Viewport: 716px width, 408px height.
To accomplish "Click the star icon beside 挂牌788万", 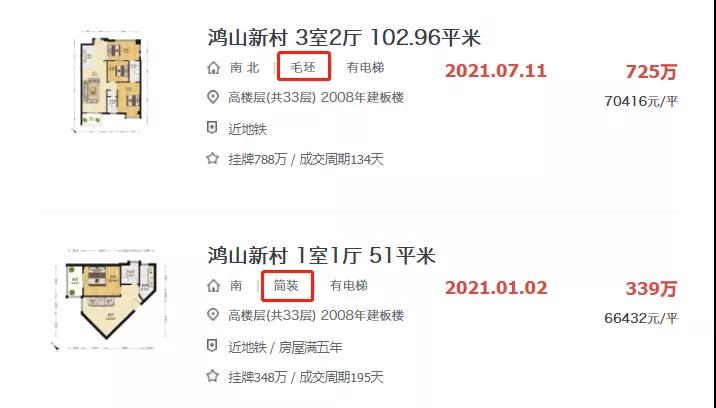I will pos(212,159).
